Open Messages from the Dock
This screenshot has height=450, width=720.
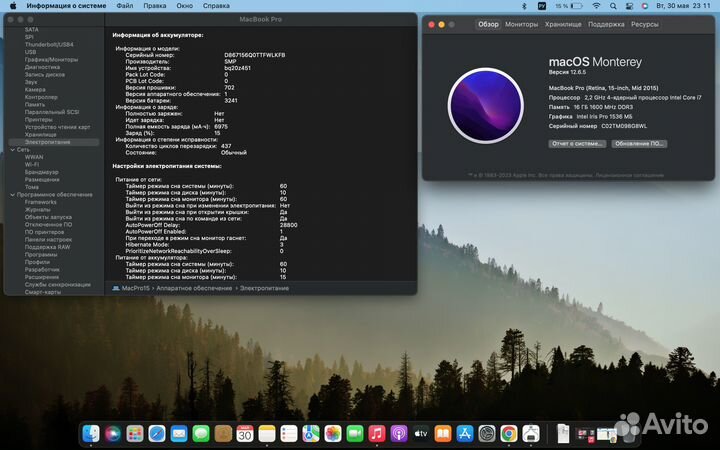click(201, 433)
